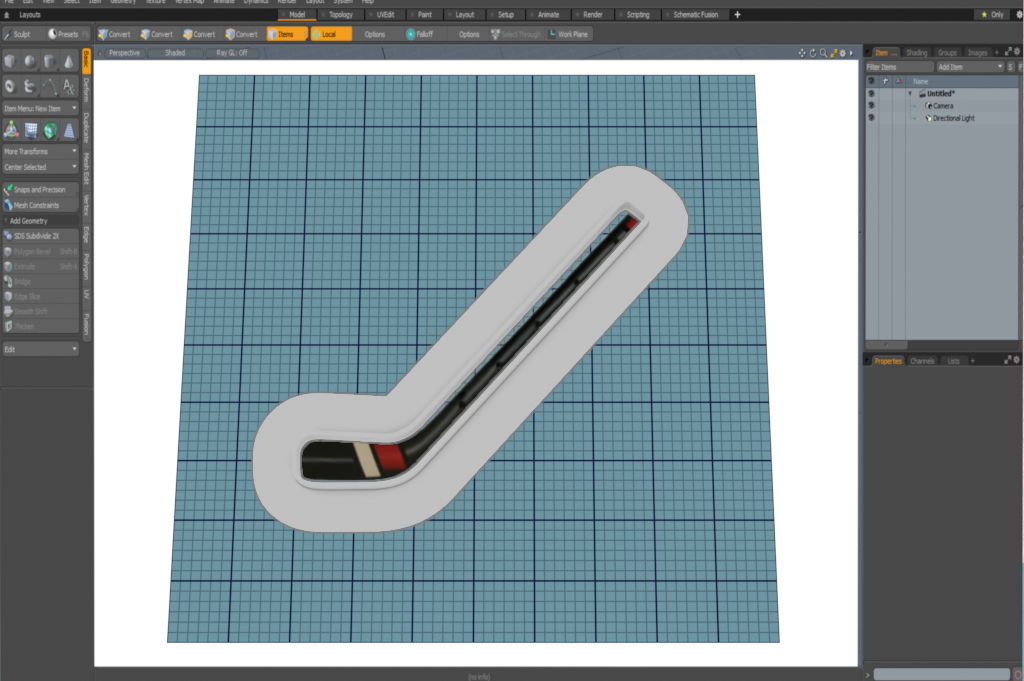Select the sphere primitive tool icon
1024x681 pixels.
(30, 62)
